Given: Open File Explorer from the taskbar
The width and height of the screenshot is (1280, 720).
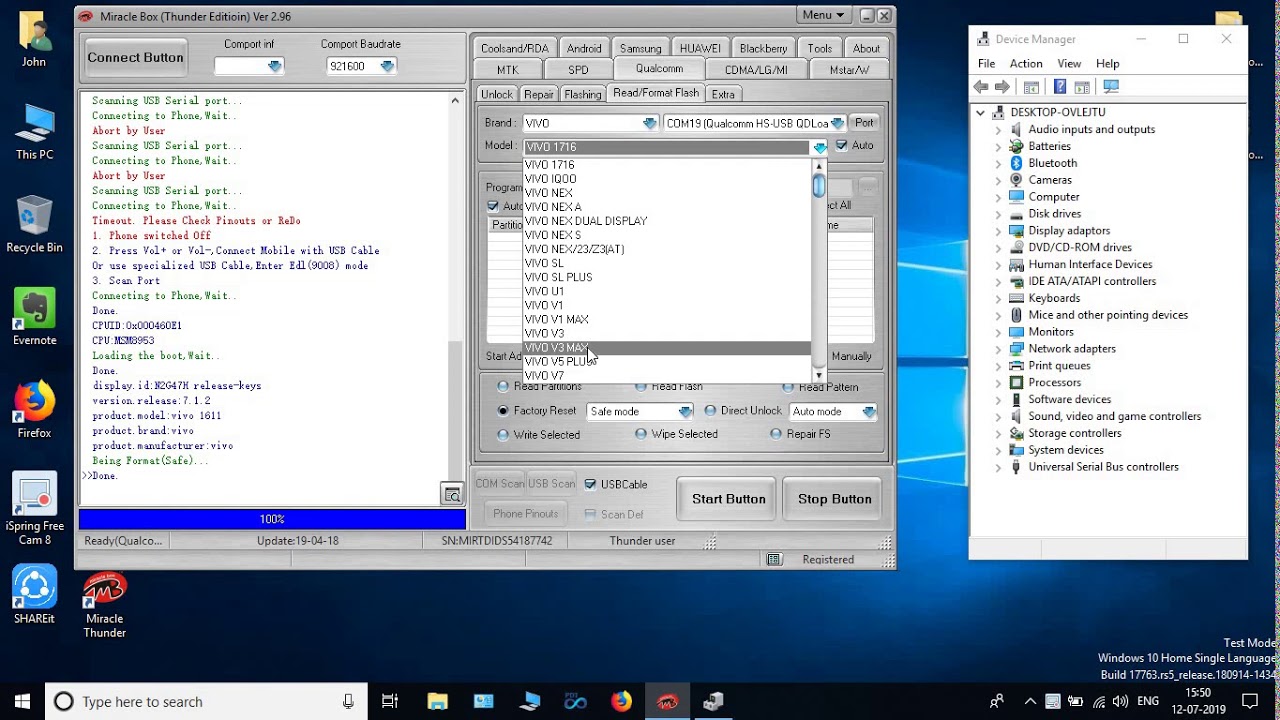Looking at the screenshot, I should click(437, 701).
